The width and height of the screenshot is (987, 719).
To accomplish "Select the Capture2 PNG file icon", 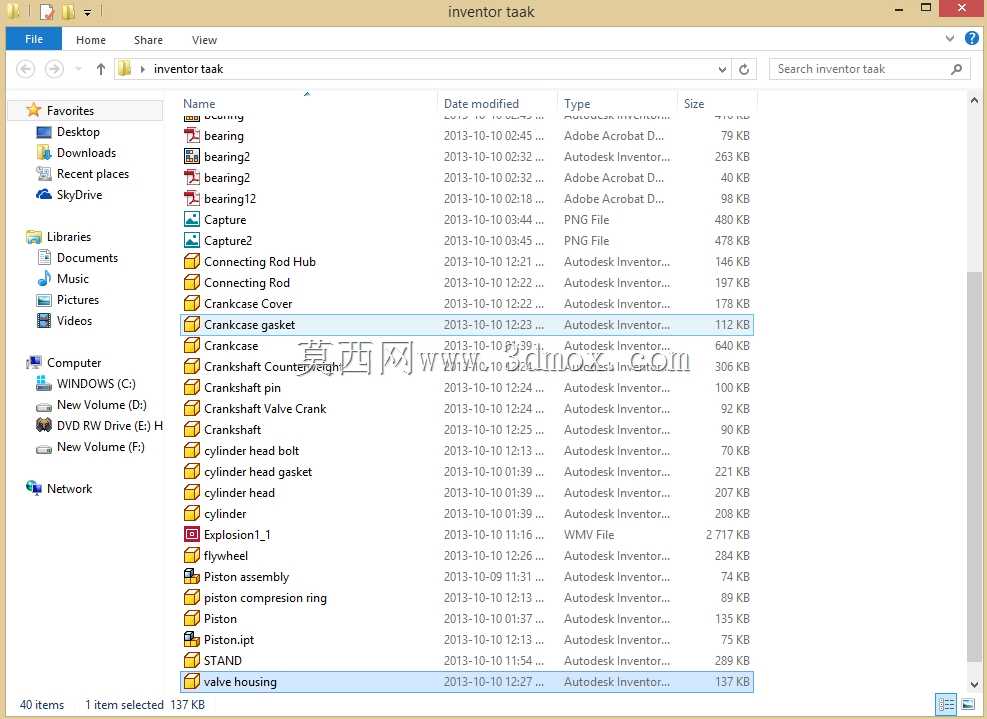I will [x=191, y=241].
